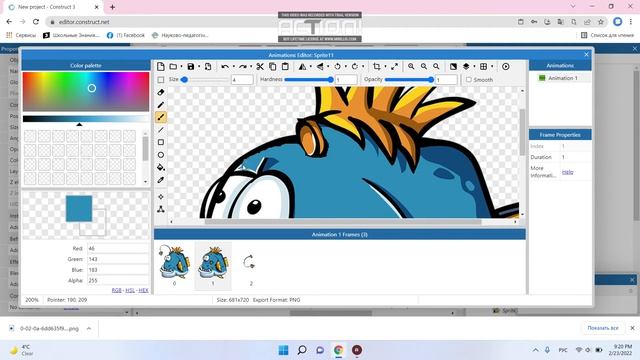Click the zoom in magnifier icon
Viewport: 640px width, 360px height.
click(411, 67)
